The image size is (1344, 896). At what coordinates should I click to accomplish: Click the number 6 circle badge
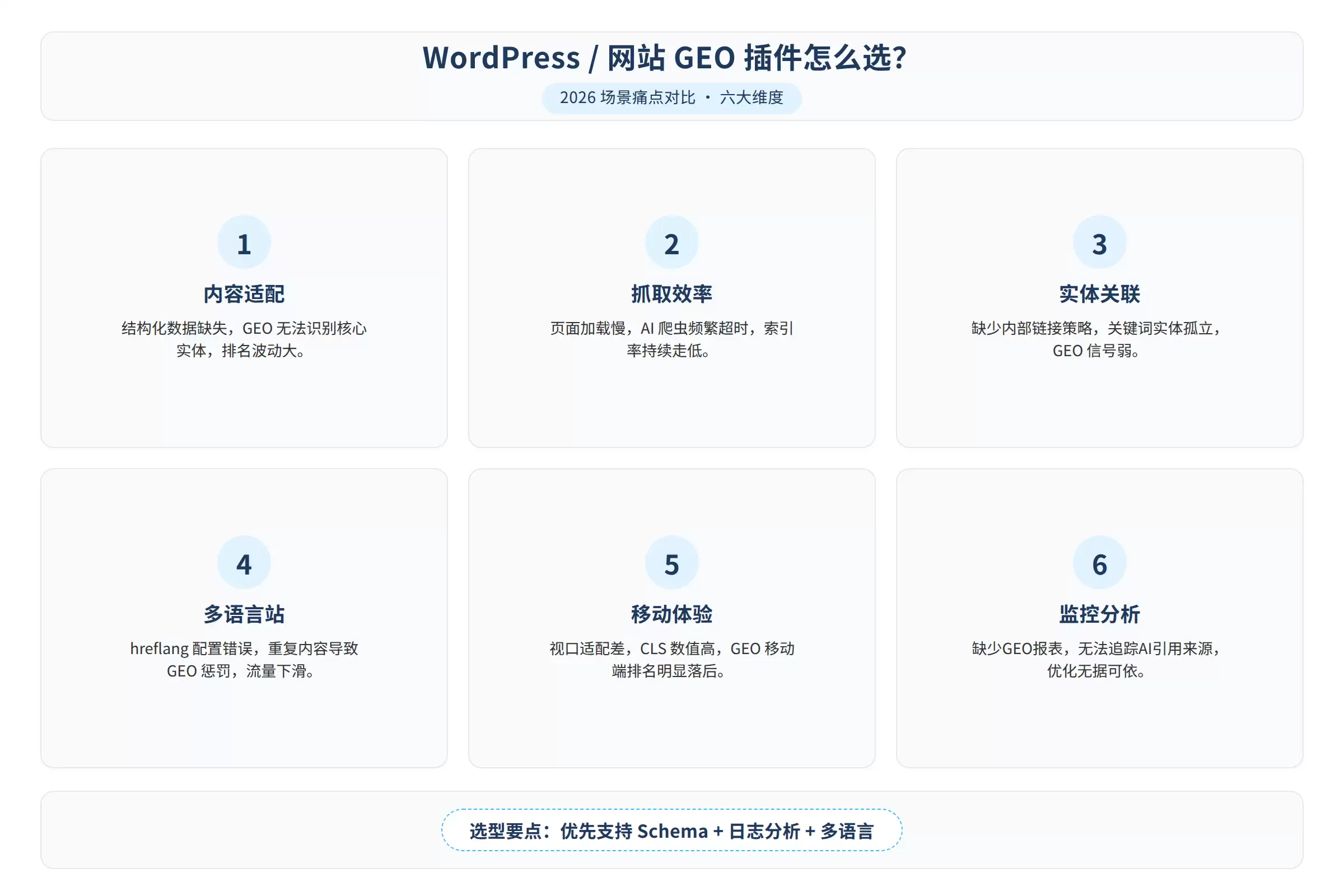point(1099,563)
